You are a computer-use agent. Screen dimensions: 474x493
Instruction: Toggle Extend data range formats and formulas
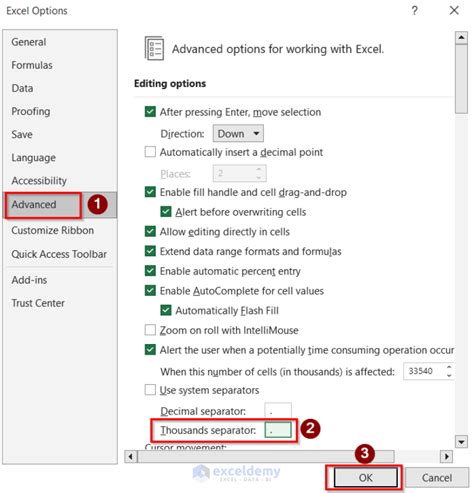click(x=150, y=251)
